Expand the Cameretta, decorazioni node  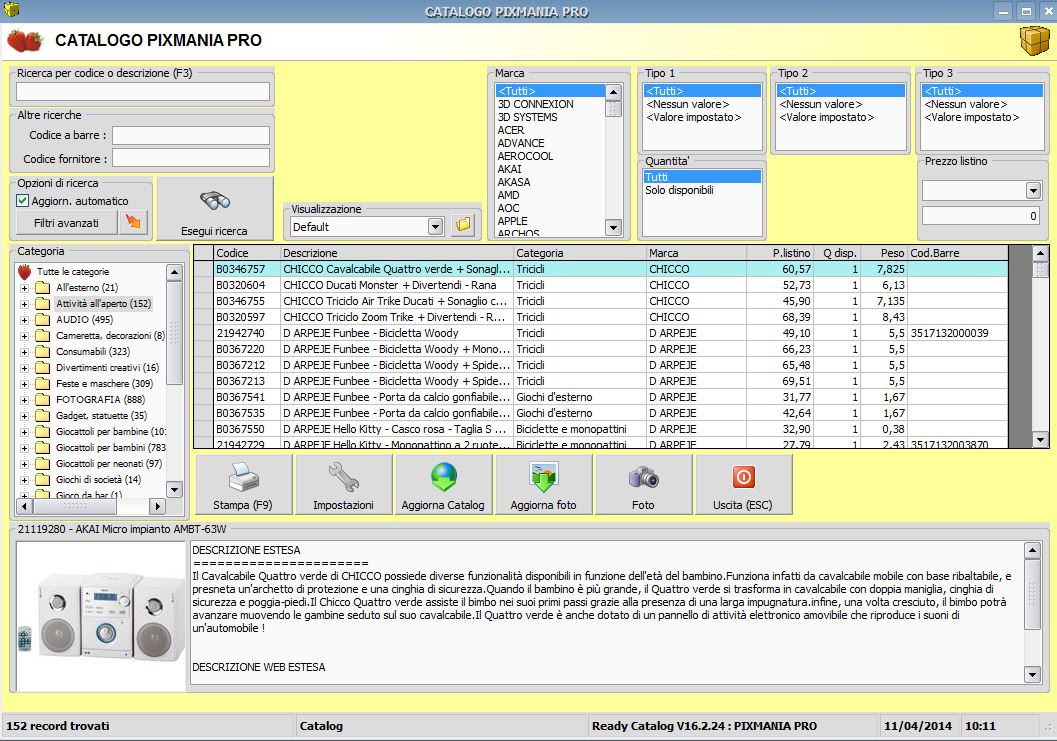tap(24, 336)
